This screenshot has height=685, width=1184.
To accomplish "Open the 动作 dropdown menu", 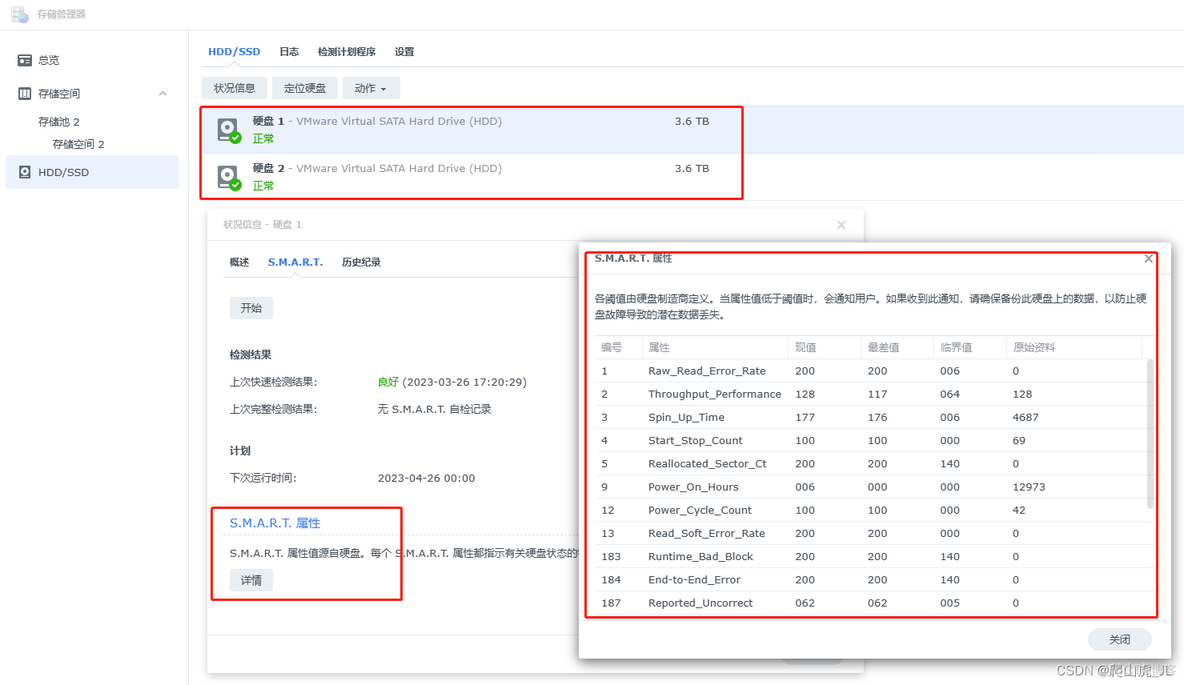I will coord(370,87).
